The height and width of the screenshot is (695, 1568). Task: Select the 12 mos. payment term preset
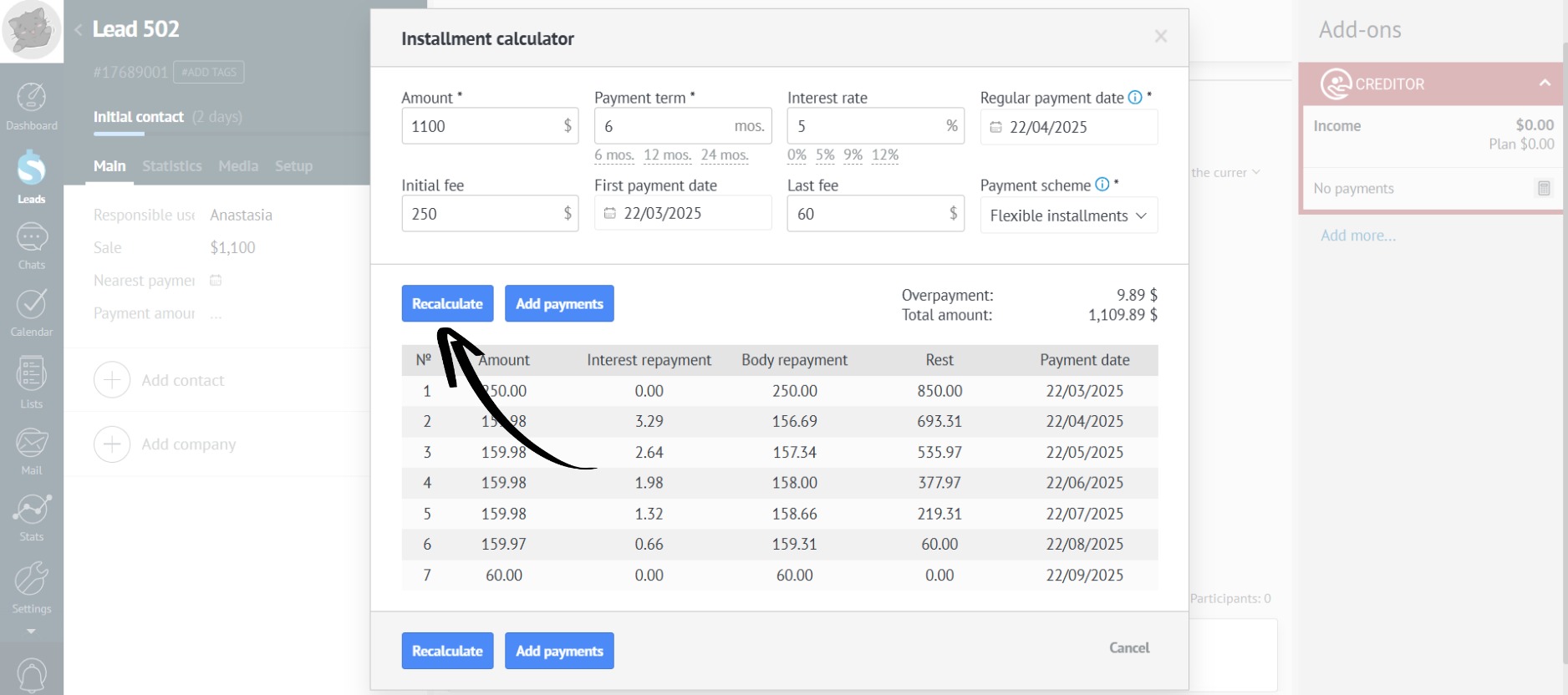667,155
